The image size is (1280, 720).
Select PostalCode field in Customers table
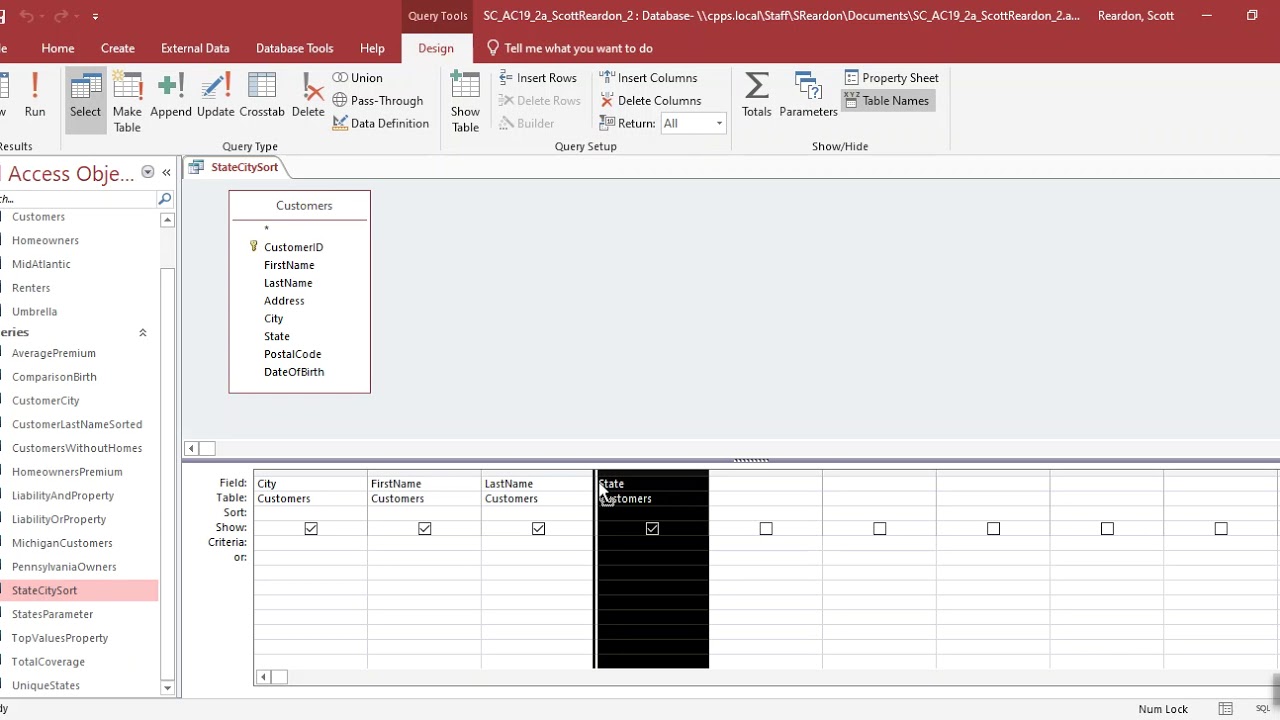coord(292,354)
